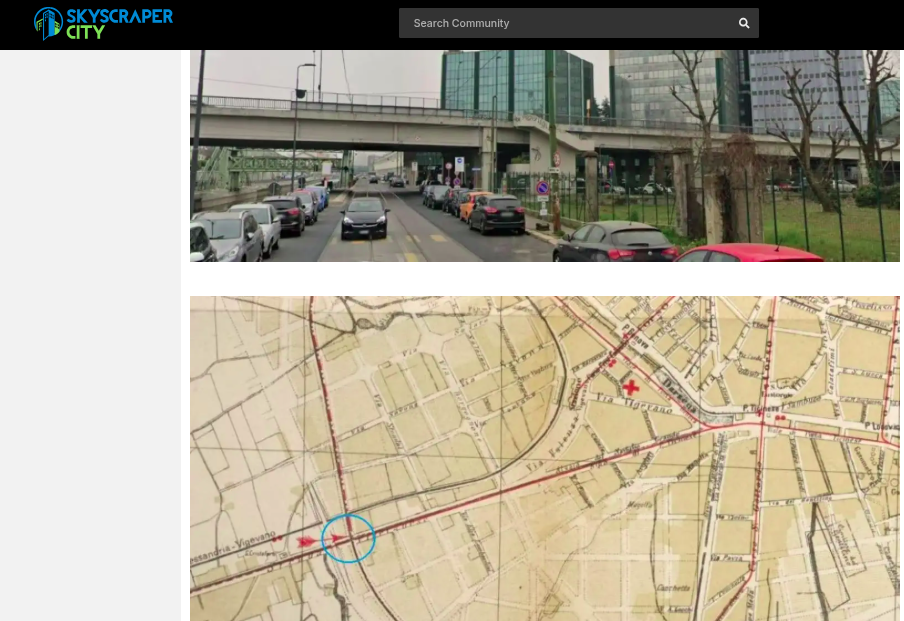This screenshot has height=621, width=904.
Task: Click the round no-parking sign in photo
Action: click(x=543, y=187)
